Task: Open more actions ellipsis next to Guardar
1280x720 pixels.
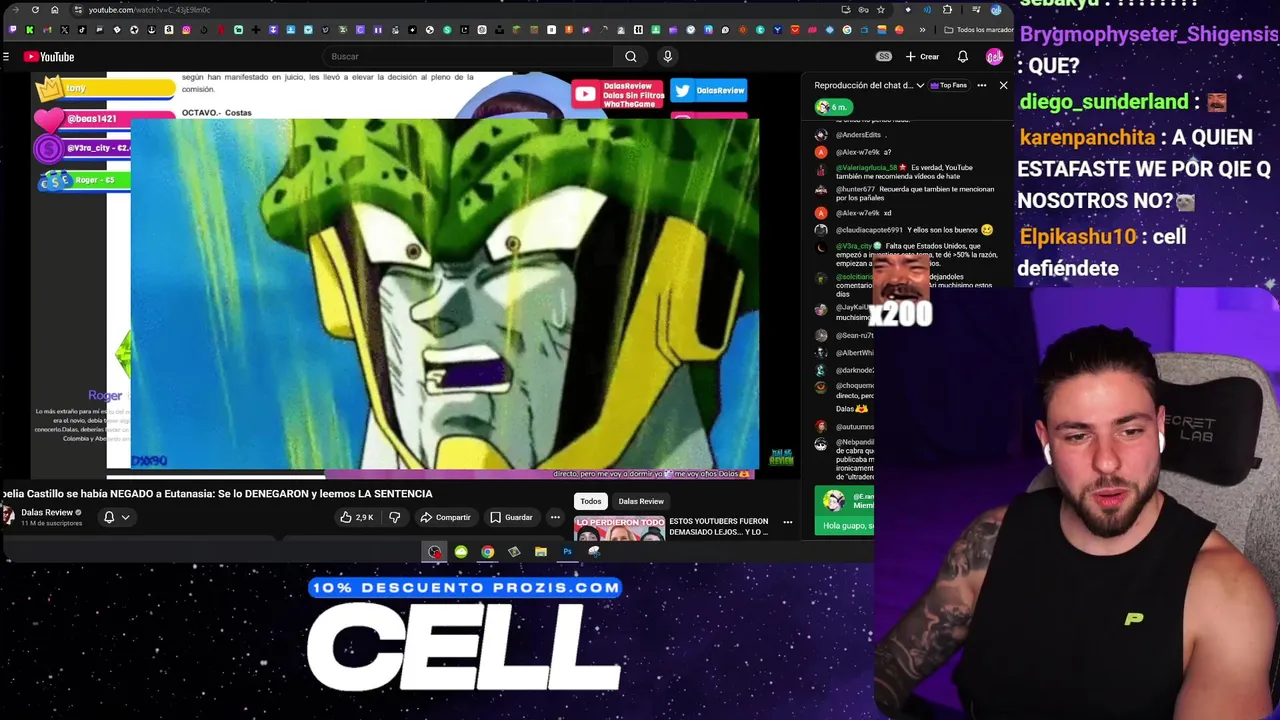Action: pos(555,517)
